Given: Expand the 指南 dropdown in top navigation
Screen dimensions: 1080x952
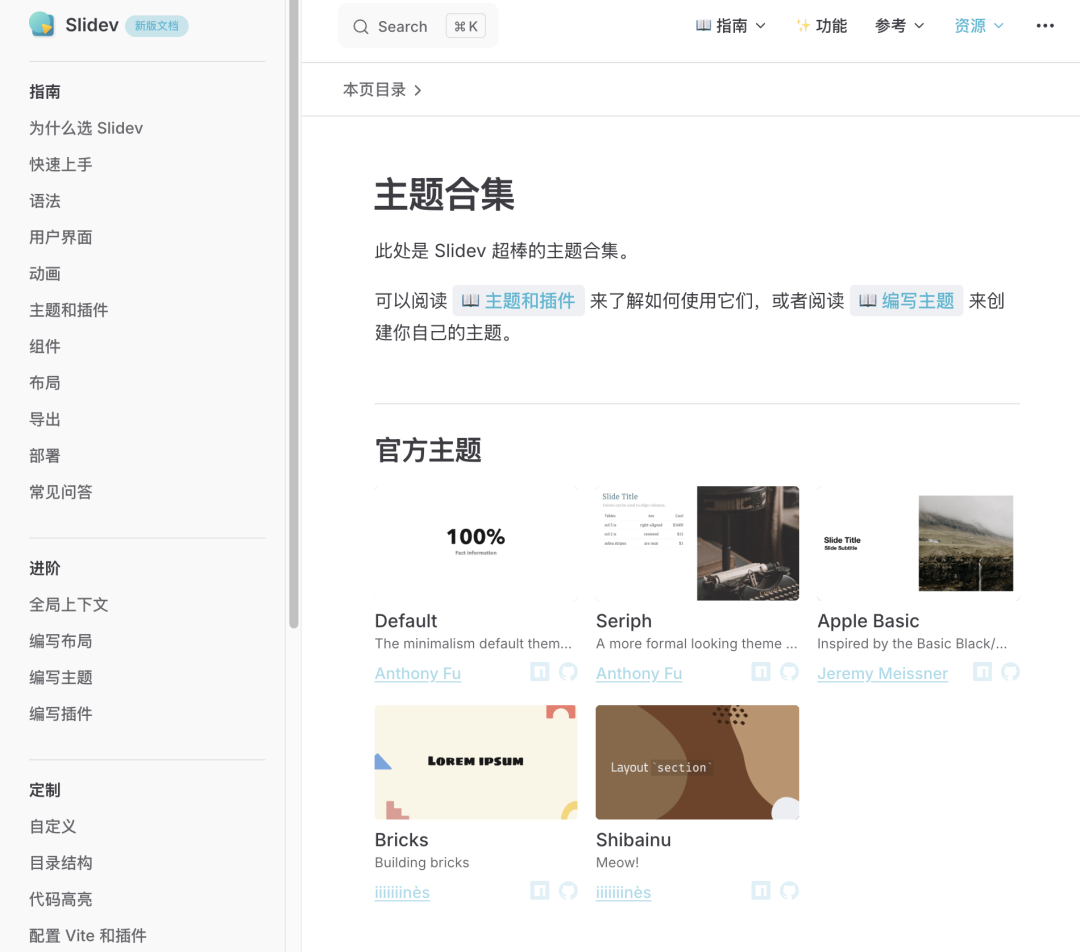Looking at the screenshot, I should pyautogui.click(x=730, y=26).
